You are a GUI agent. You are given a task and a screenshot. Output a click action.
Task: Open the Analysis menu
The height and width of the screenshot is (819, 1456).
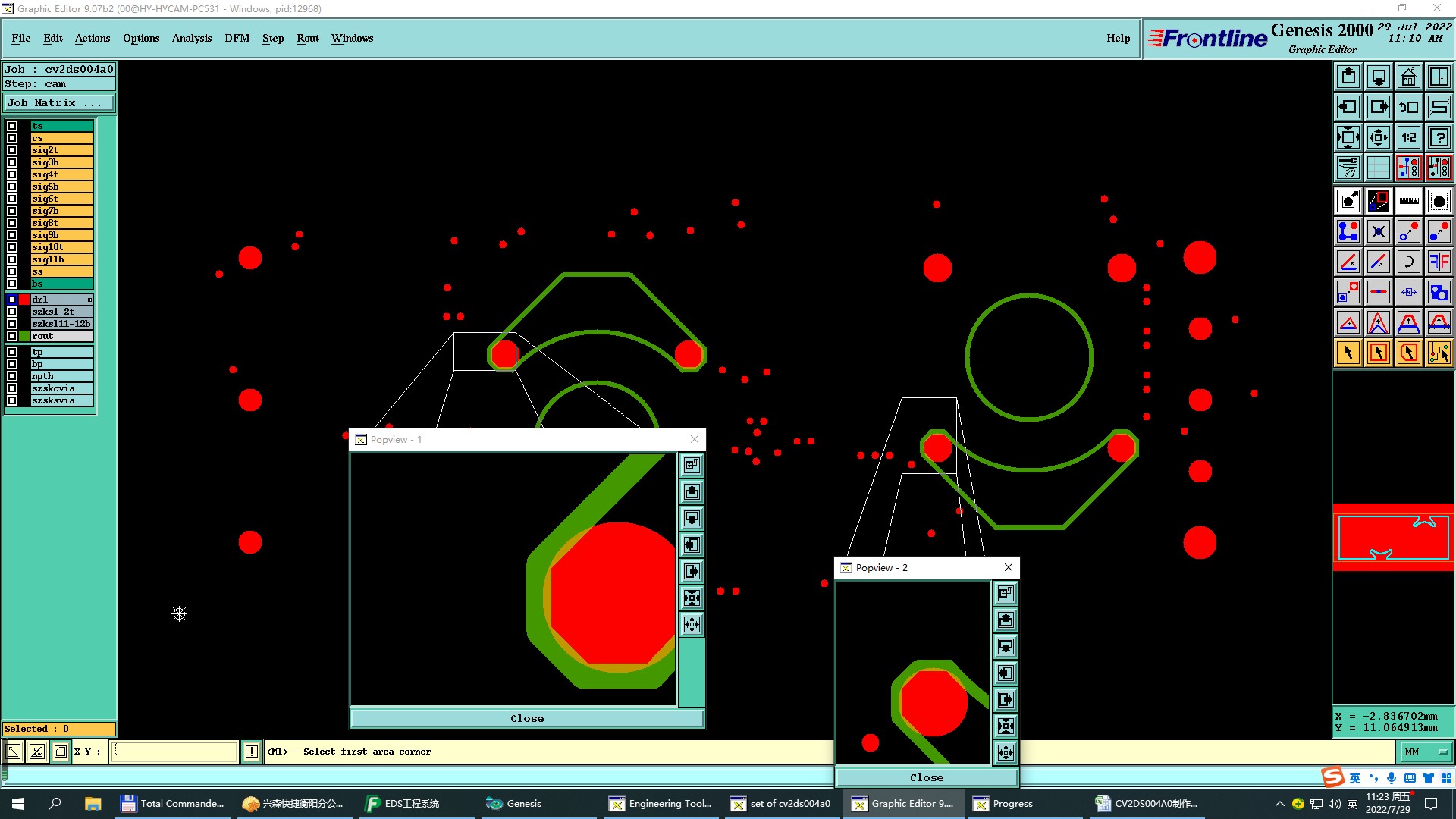pos(191,38)
